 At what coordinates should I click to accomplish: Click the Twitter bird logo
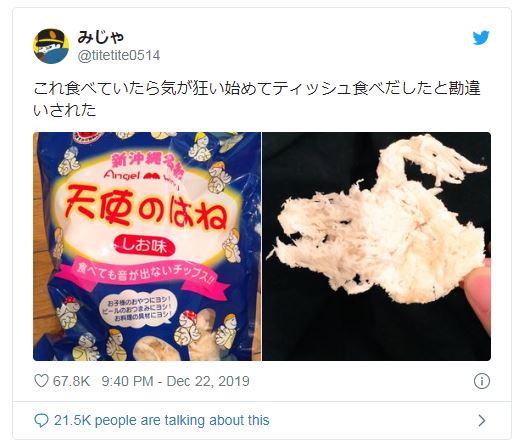tap(481, 38)
